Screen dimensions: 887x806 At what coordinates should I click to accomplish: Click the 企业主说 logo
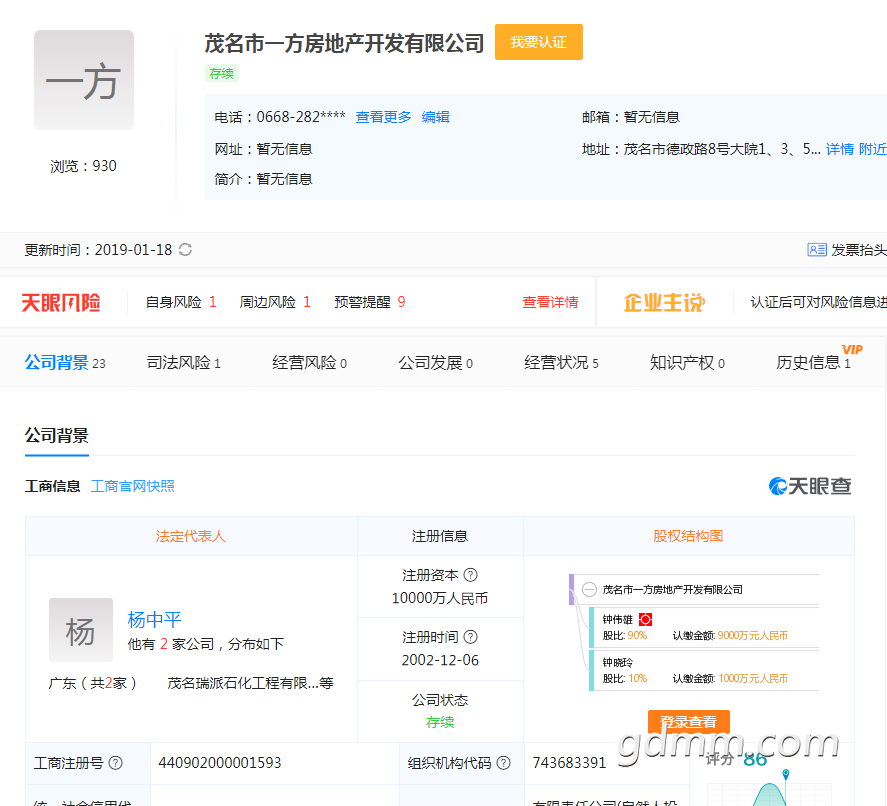[664, 303]
